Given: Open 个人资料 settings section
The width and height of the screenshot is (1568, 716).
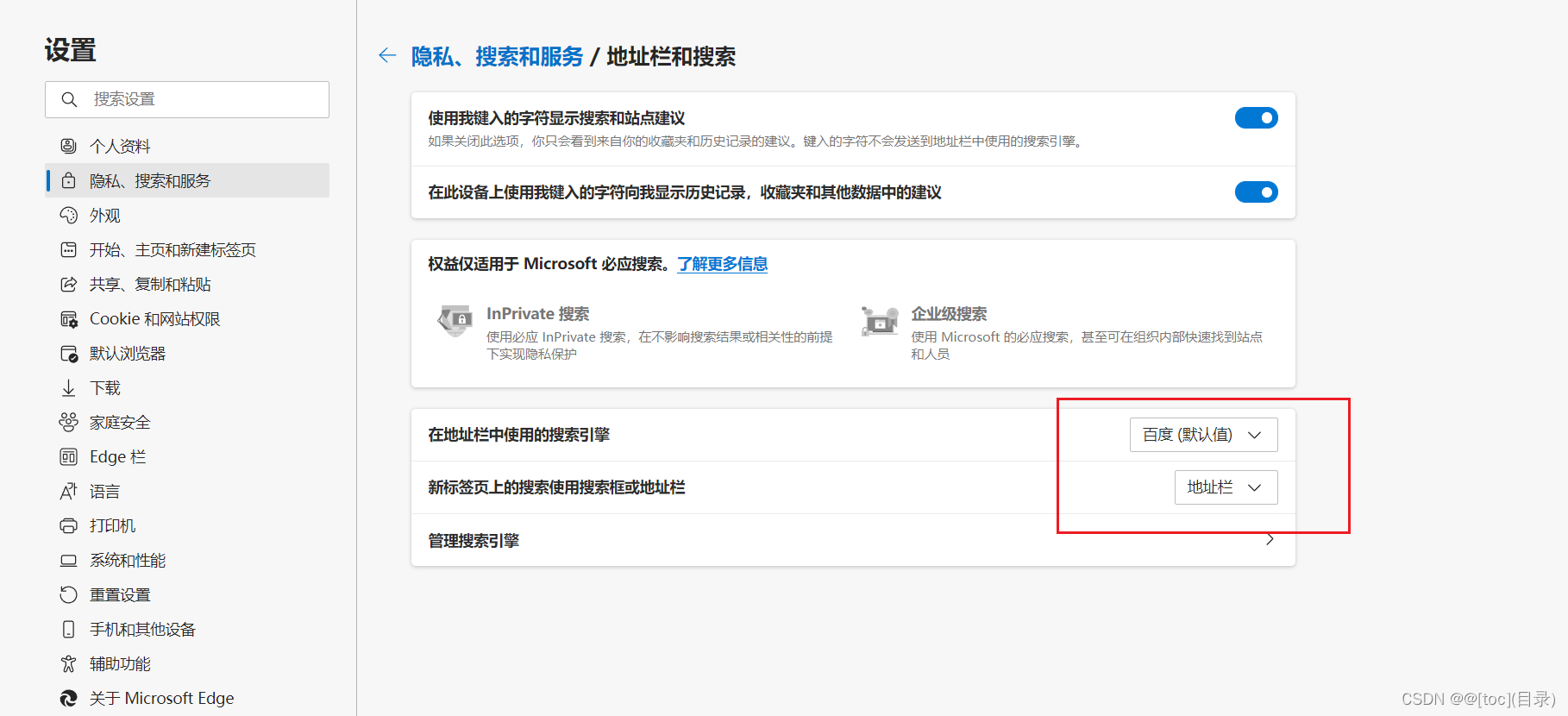Looking at the screenshot, I should coord(187,146).
